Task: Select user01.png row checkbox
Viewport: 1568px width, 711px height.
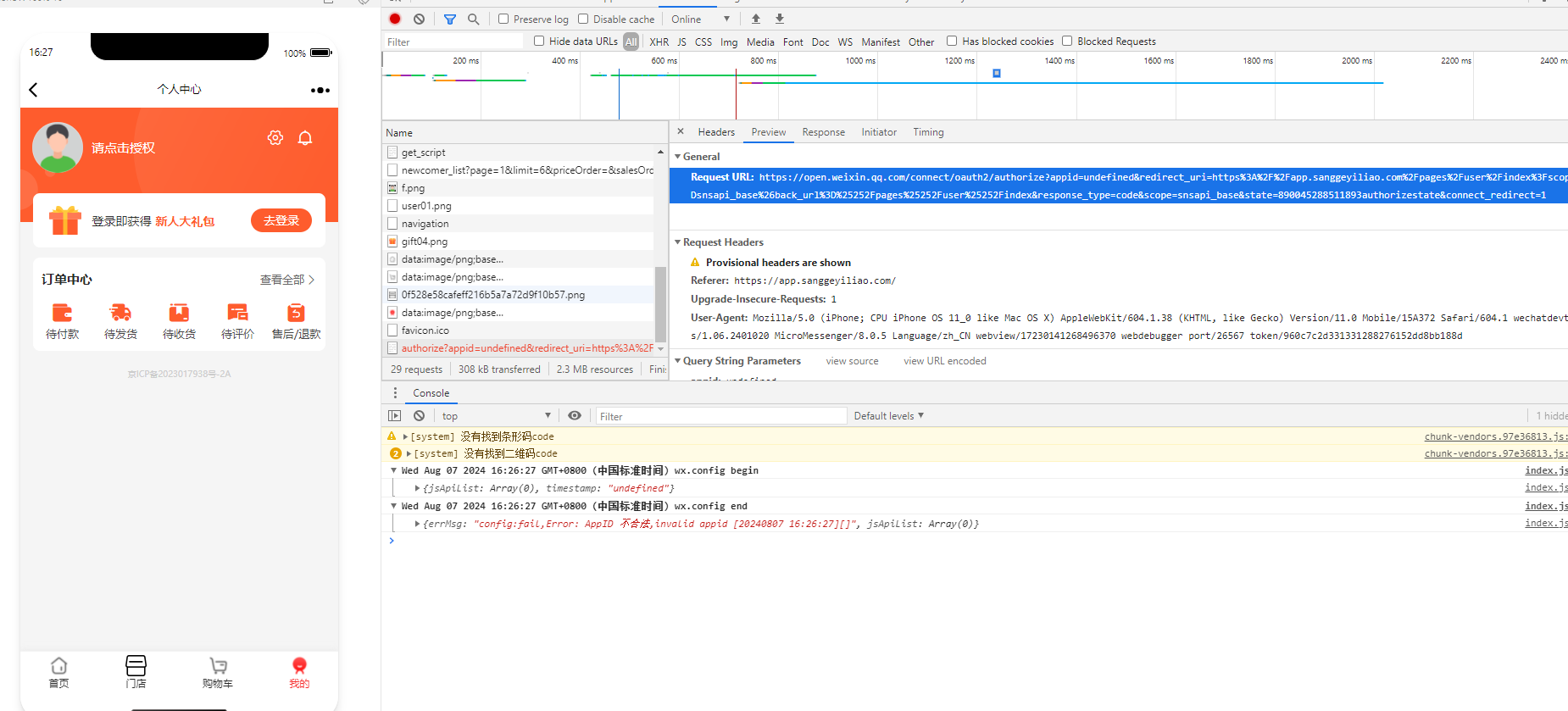Action: (392, 206)
